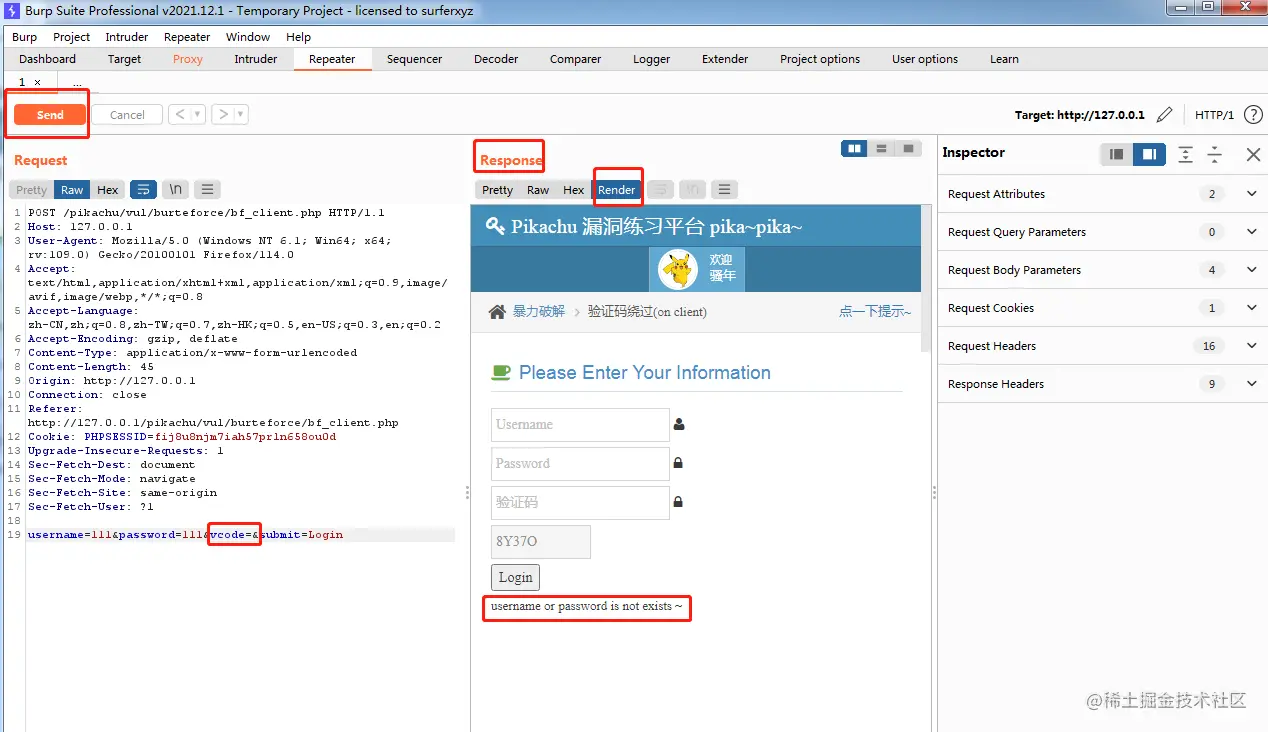This screenshot has height=732, width=1268.
Task: Select Raw view in Response panel
Action: point(538,190)
